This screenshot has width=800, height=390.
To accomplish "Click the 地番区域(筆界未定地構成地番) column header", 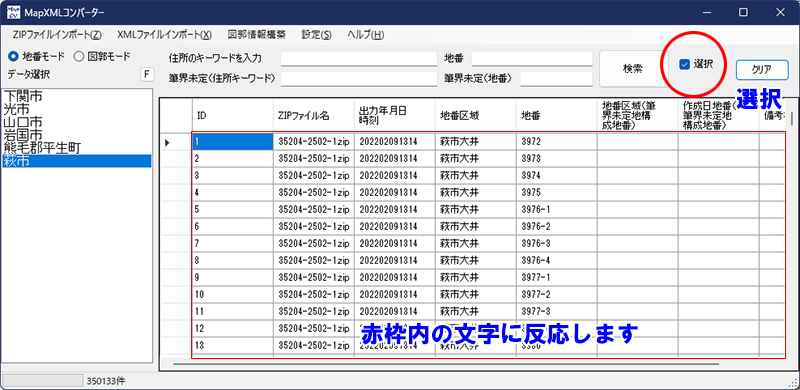I will click(x=638, y=115).
